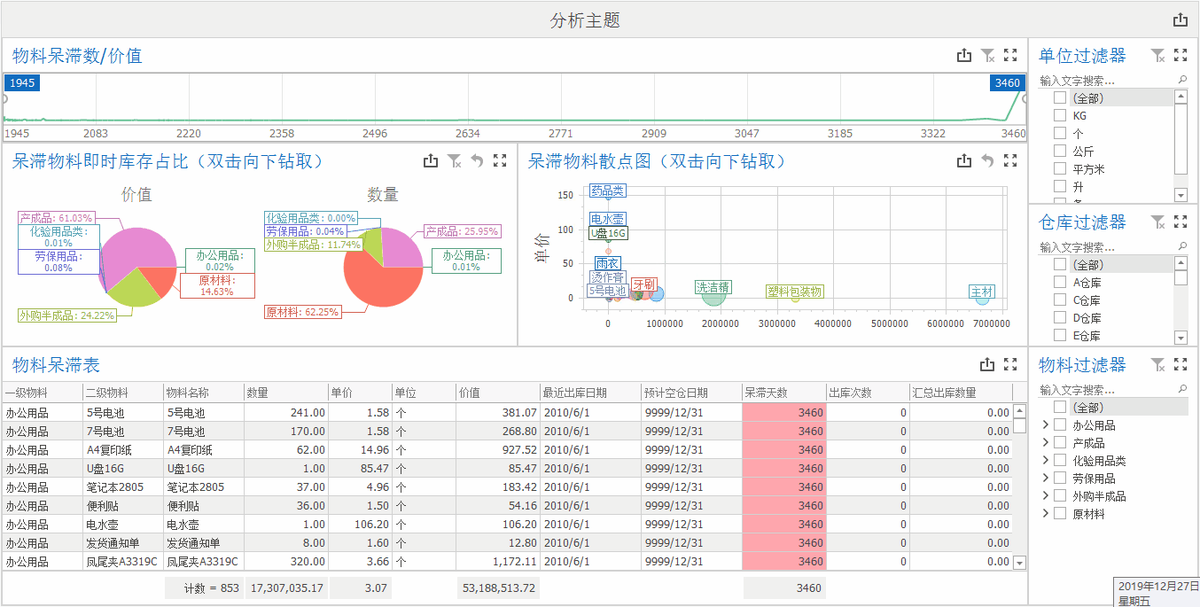1200x607 pixels.
Task: Expand the 原材料 tree node
Action: tap(1046, 514)
